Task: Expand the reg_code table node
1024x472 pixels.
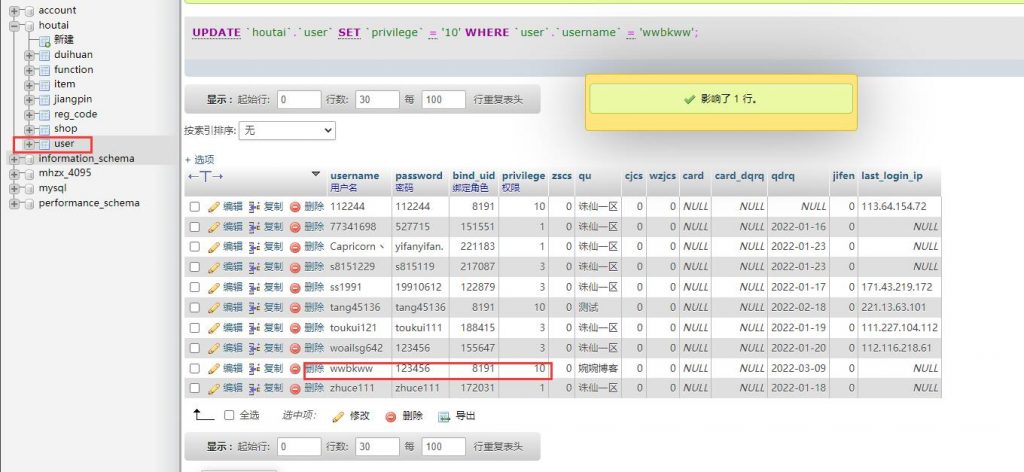Action: pos(29,114)
